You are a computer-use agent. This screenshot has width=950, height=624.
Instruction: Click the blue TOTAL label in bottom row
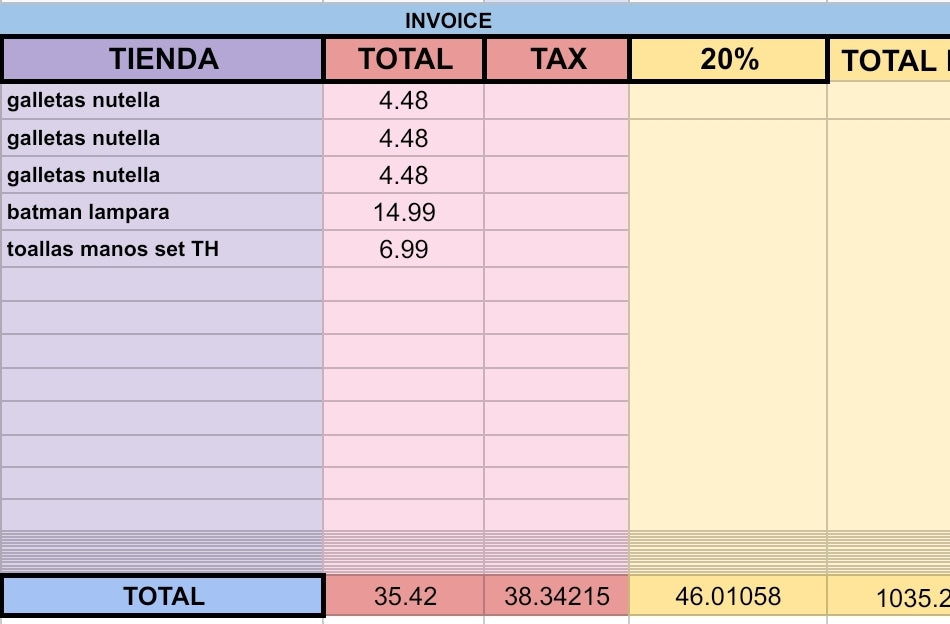[163, 596]
